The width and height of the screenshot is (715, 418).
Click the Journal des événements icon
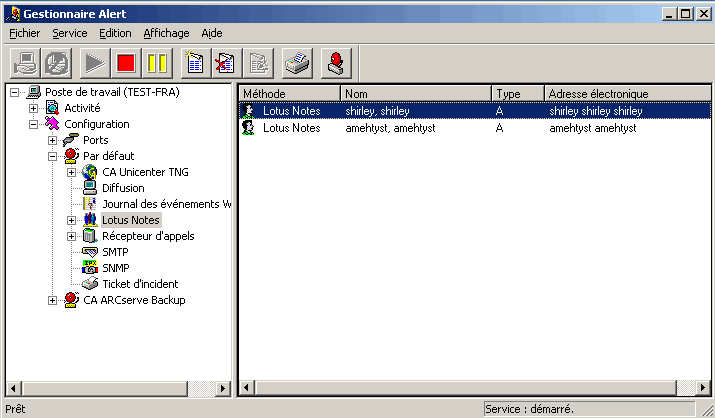[90, 204]
